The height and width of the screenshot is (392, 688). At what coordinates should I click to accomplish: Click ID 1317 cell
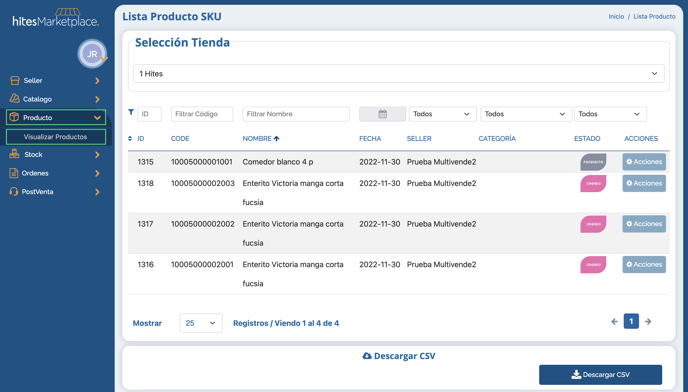[x=145, y=224]
